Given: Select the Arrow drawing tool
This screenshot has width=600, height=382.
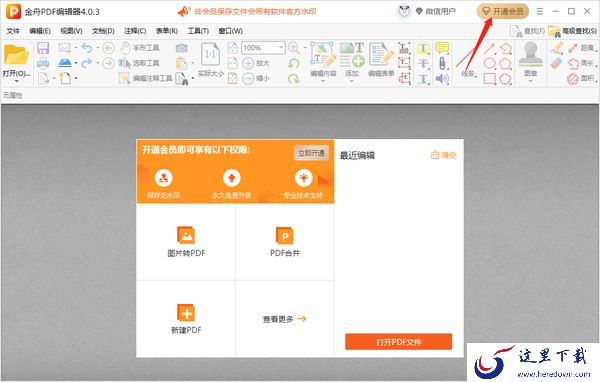Looking at the screenshot, I should point(490,48).
